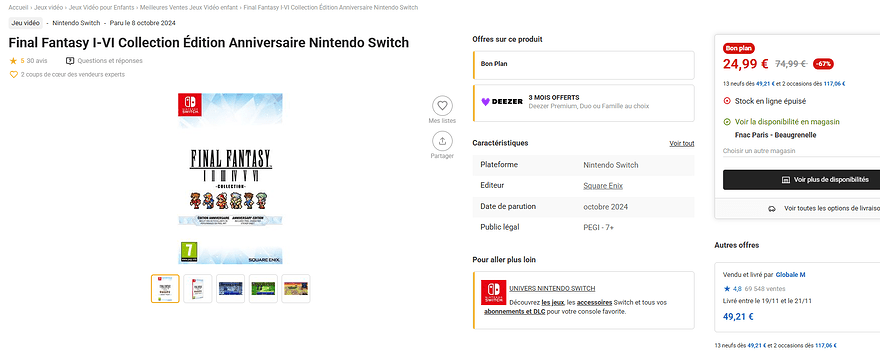Click the orange rating star icon
The image size is (880, 361).
[x=13, y=61]
